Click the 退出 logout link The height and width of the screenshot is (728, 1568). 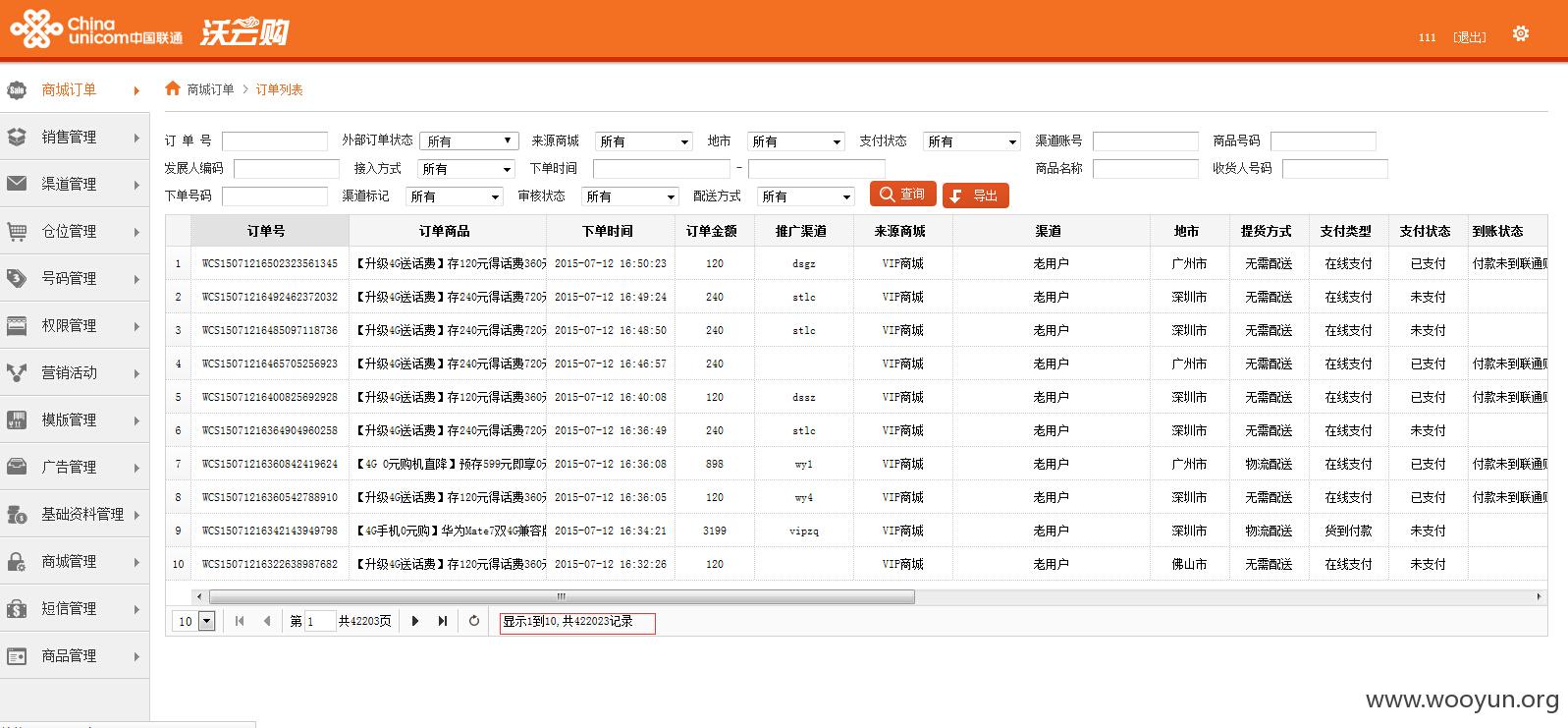pyautogui.click(x=1469, y=37)
